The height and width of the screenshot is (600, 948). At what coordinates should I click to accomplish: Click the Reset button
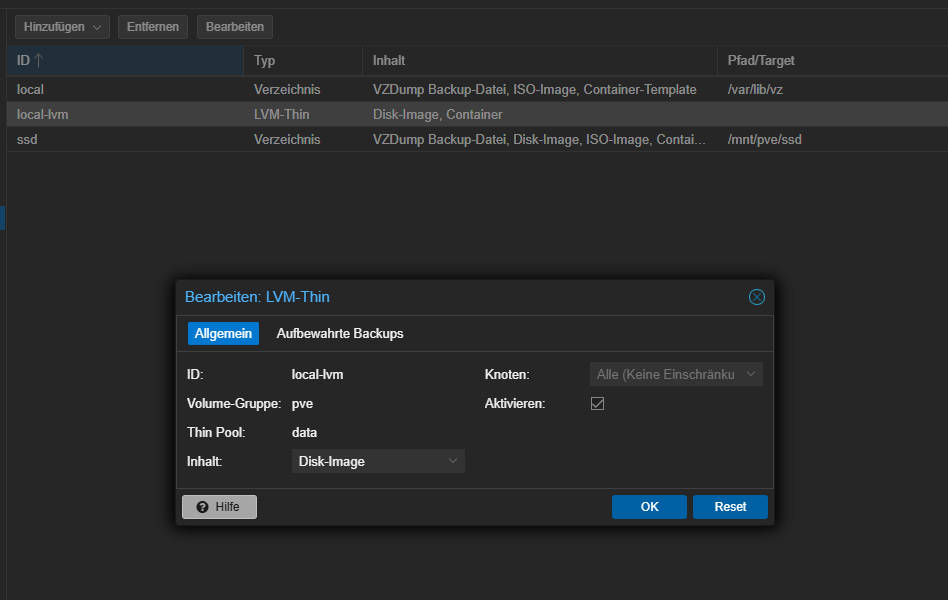[730, 507]
